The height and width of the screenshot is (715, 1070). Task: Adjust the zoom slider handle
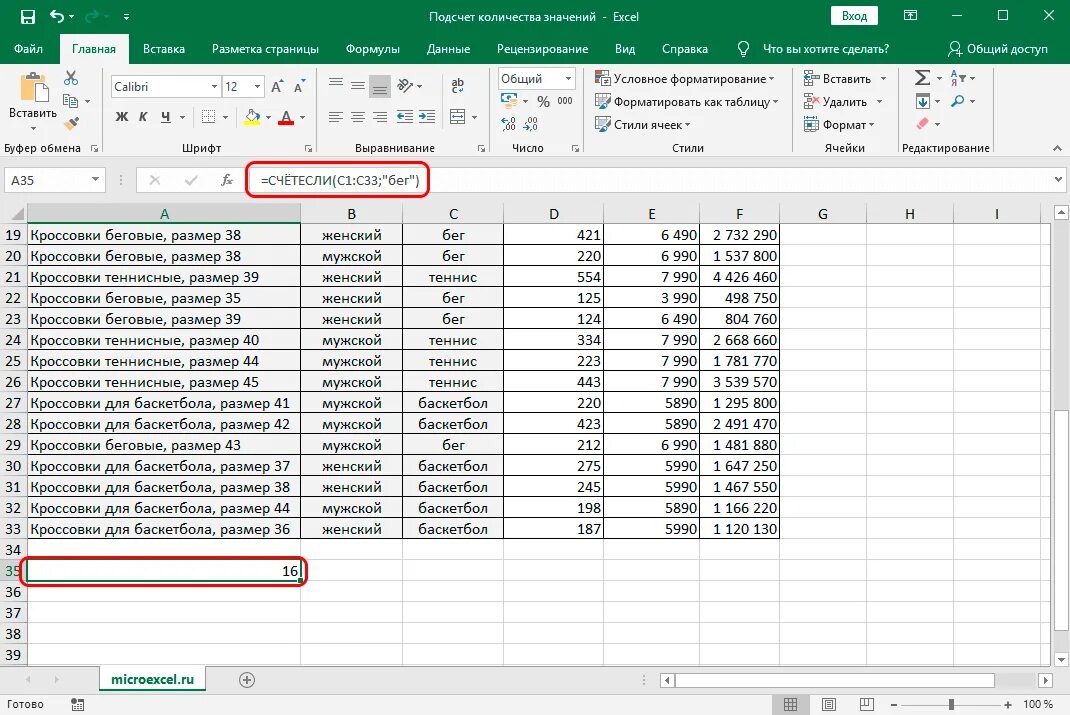(951, 704)
